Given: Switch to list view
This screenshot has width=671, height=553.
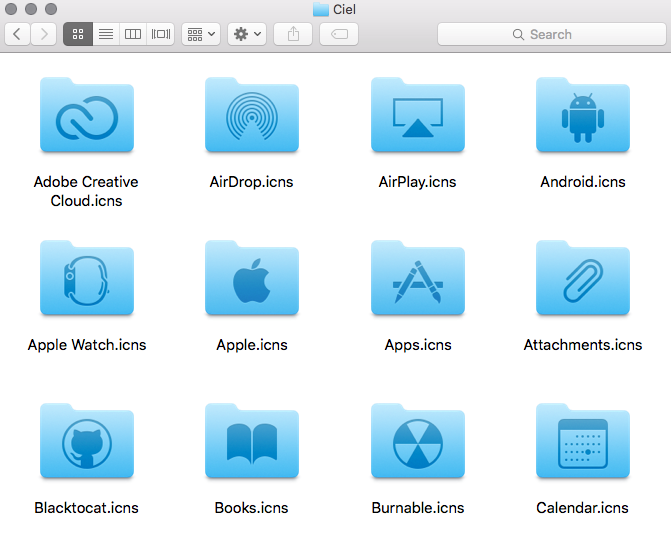Looking at the screenshot, I should 106,34.
